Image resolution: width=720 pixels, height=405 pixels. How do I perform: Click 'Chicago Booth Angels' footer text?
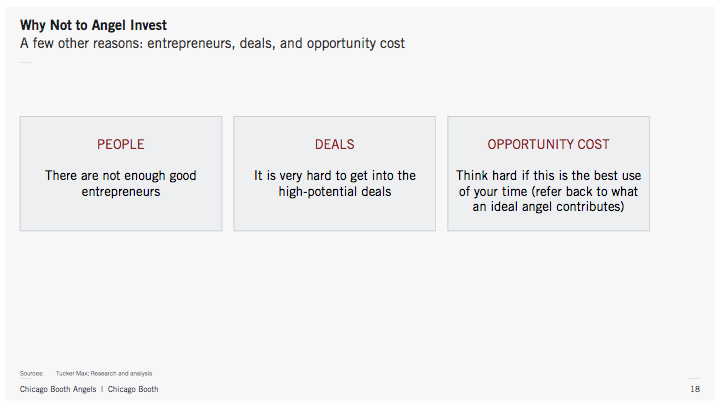(58, 389)
